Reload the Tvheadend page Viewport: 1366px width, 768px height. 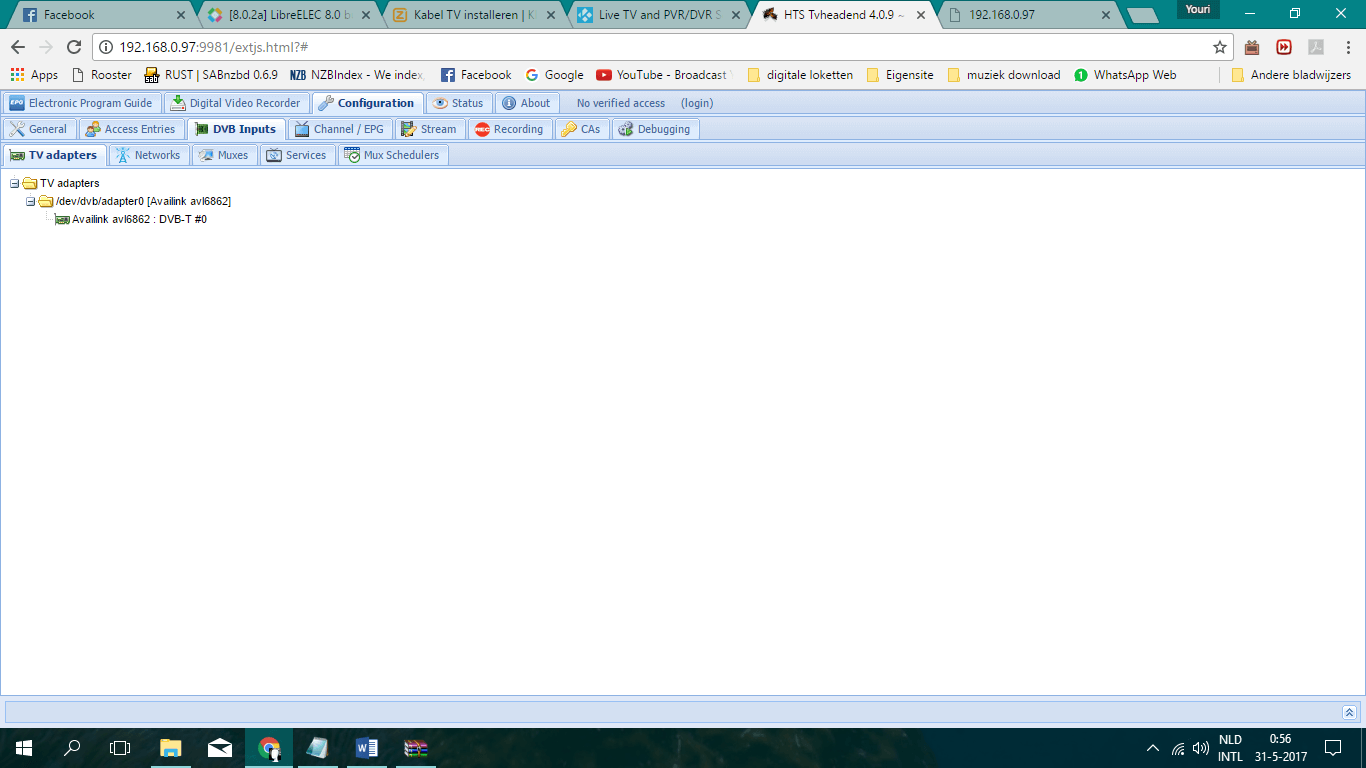[x=74, y=47]
